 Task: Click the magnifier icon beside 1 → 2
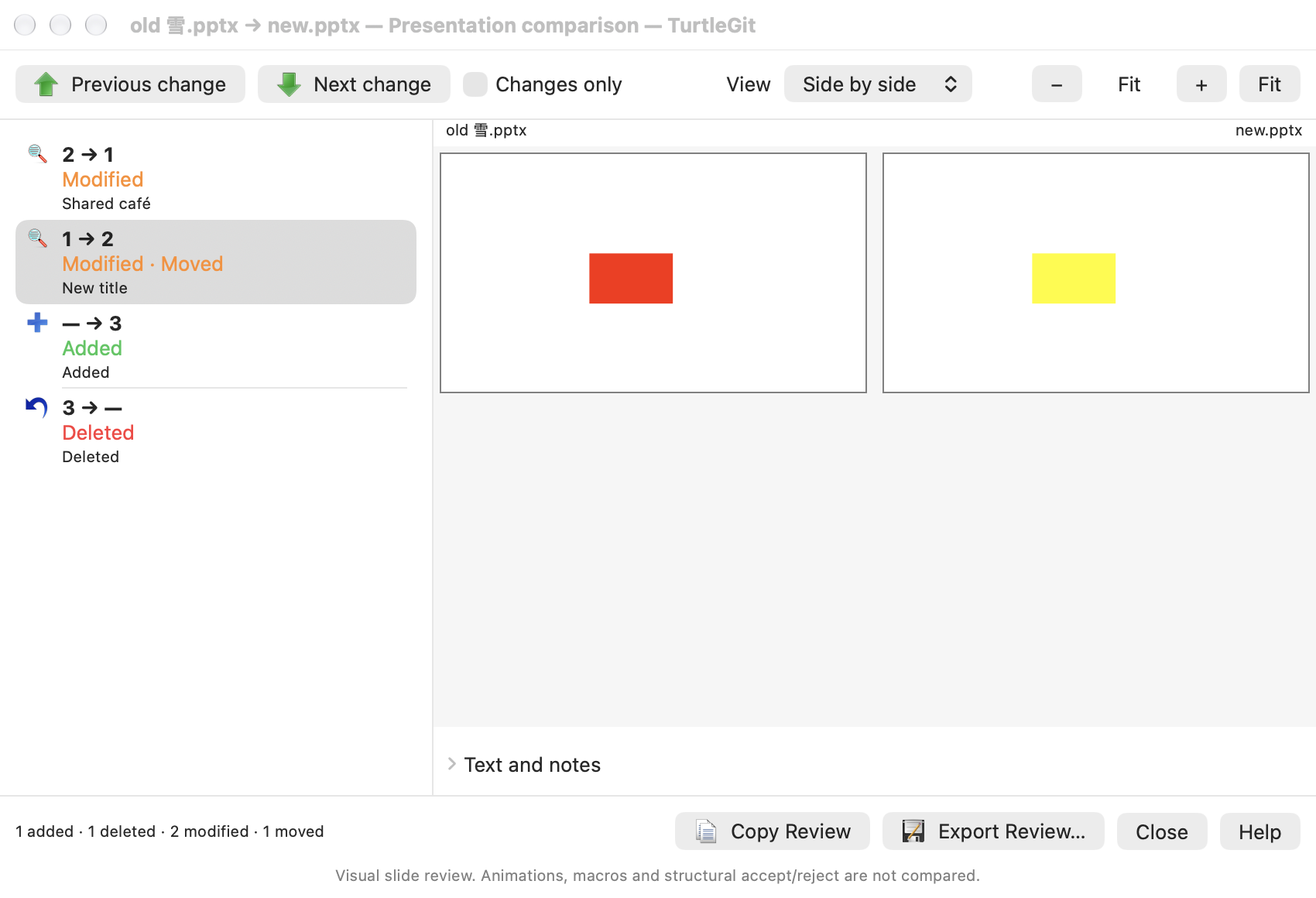pos(37,238)
